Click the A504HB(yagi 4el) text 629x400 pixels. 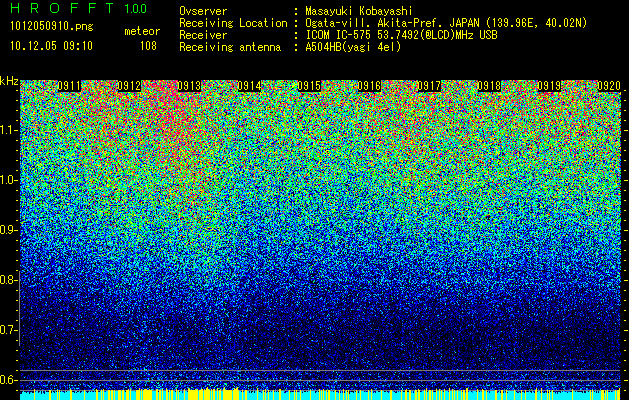[x=353, y=47]
